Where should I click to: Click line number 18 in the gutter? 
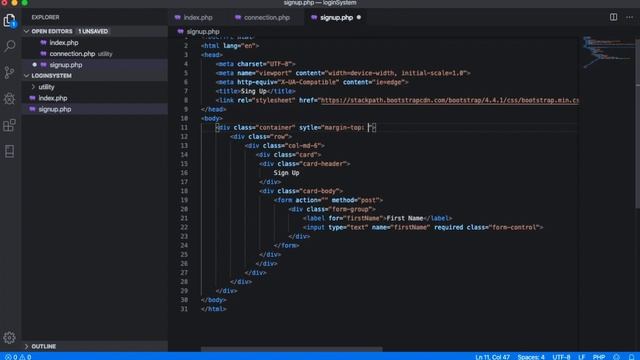pos(184,191)
